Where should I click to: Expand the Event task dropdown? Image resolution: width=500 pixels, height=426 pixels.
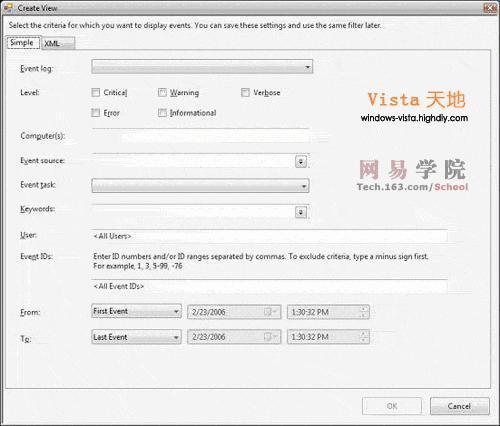(200, 186)
